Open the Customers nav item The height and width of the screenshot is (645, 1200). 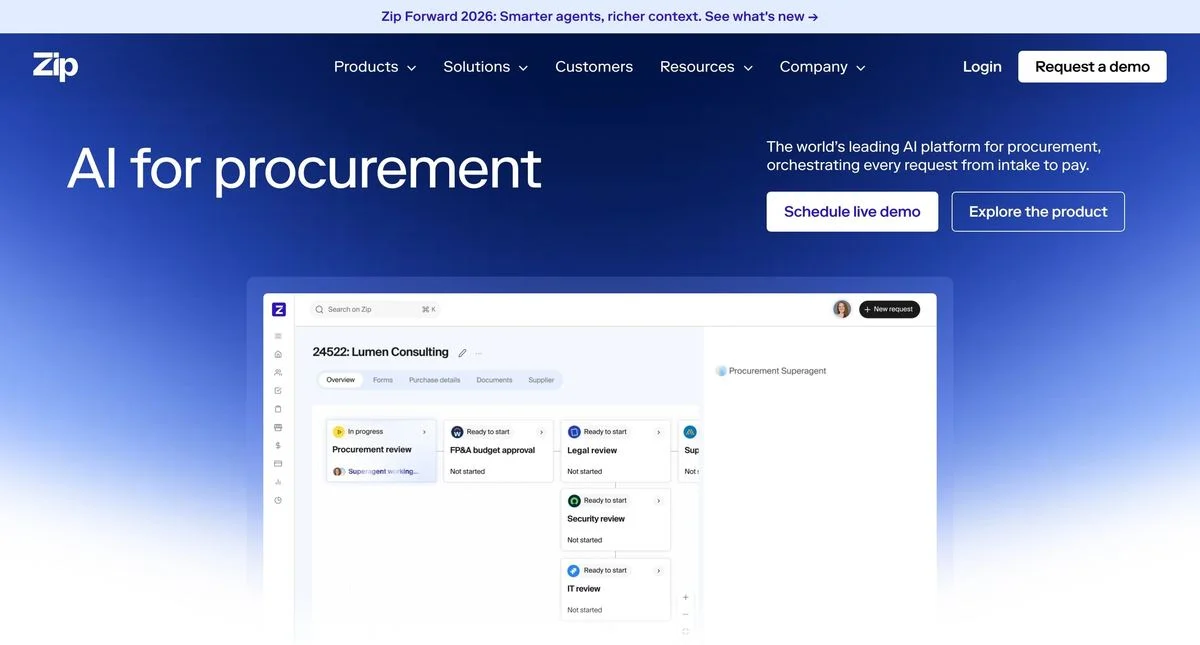tap(594, 67)
